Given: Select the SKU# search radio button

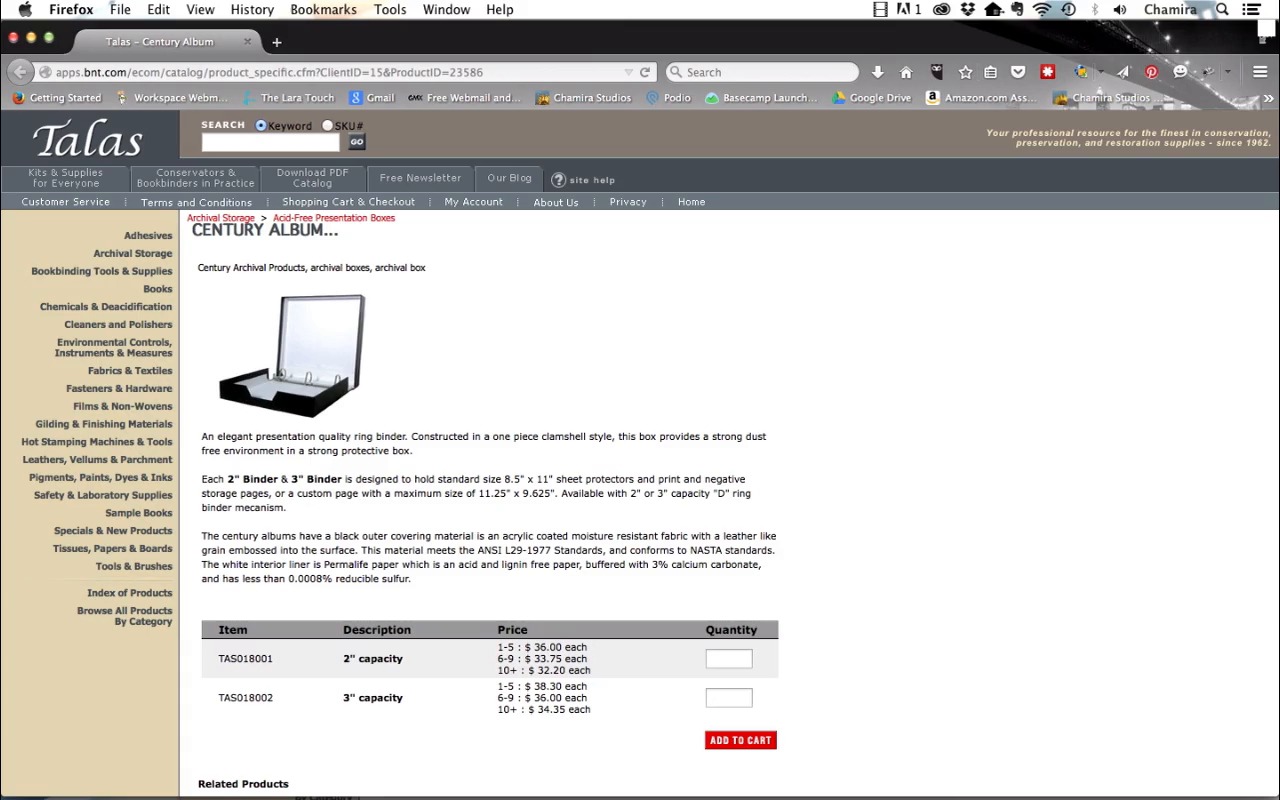Looking at the screenshot, I should coord(327,126).
